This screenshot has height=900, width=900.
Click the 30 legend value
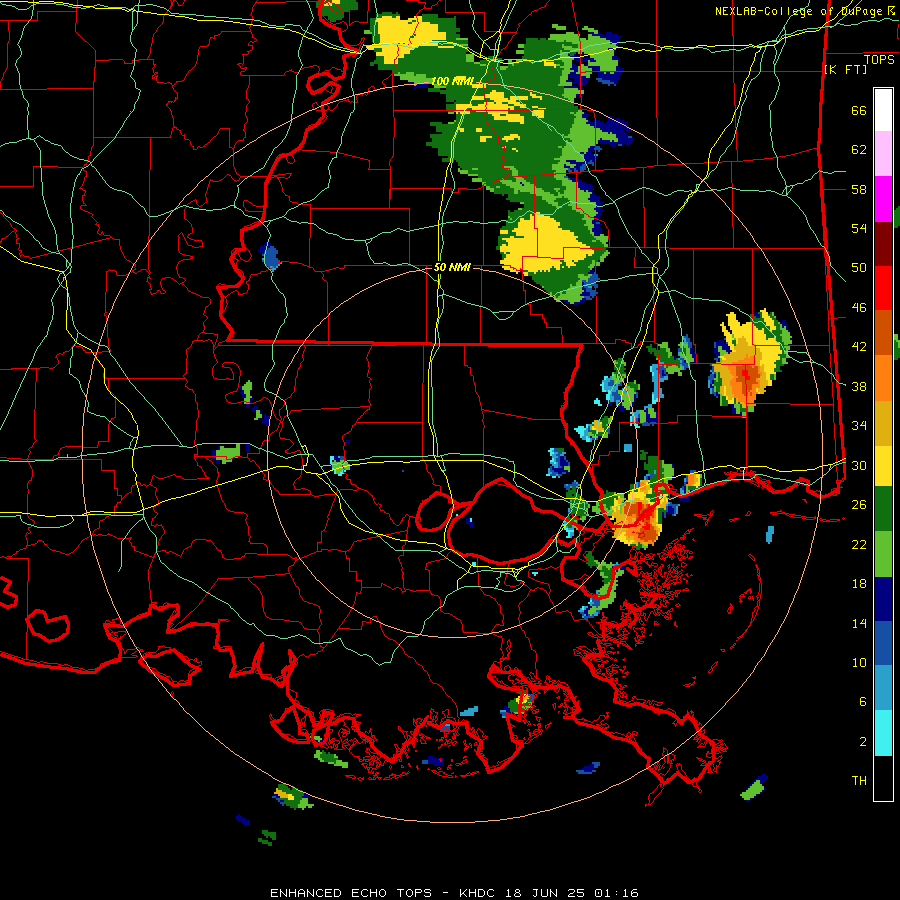click(859, 465)
